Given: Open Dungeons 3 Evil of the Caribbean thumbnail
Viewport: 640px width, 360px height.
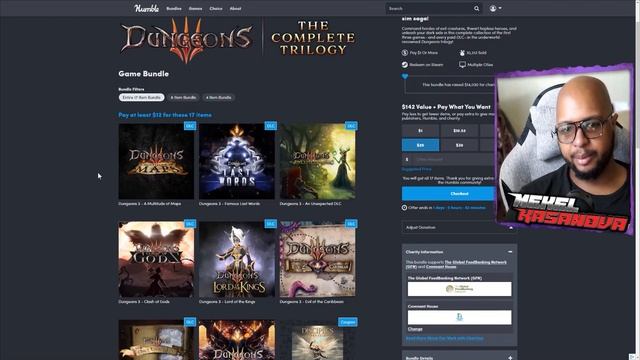Looking at the screenshot, I should [318, 259].
